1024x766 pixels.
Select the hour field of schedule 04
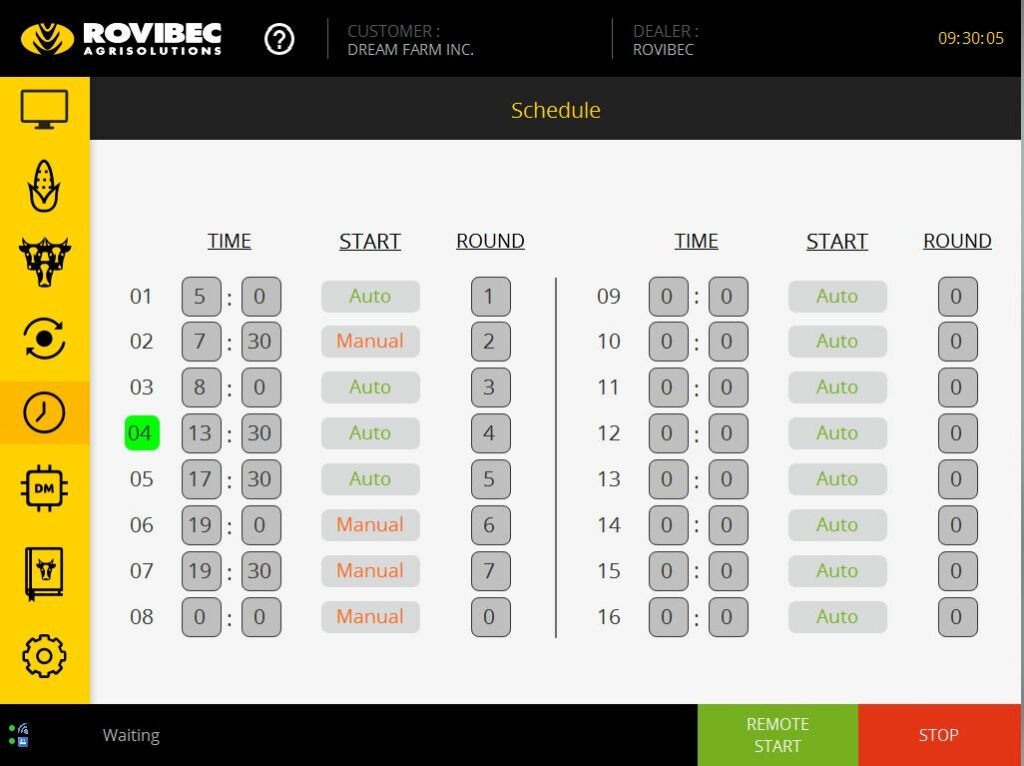pyautogui.click(x=201, y=433)
